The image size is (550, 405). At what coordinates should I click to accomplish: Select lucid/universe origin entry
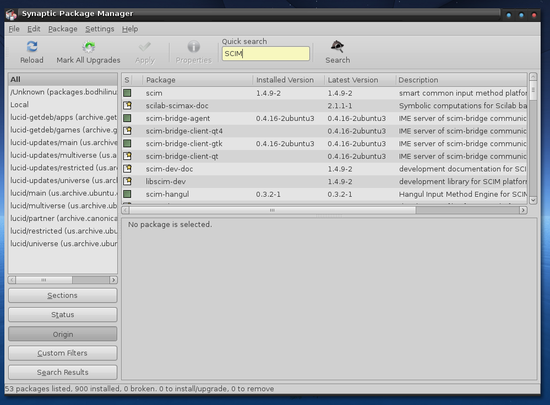tap(63, 243)
